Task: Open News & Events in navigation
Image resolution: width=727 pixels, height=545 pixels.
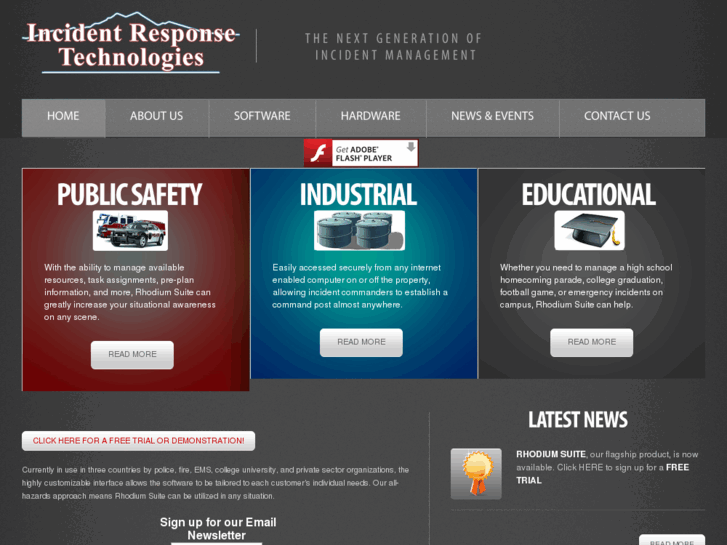Action: pyautogui.click(x=492, y=118)
